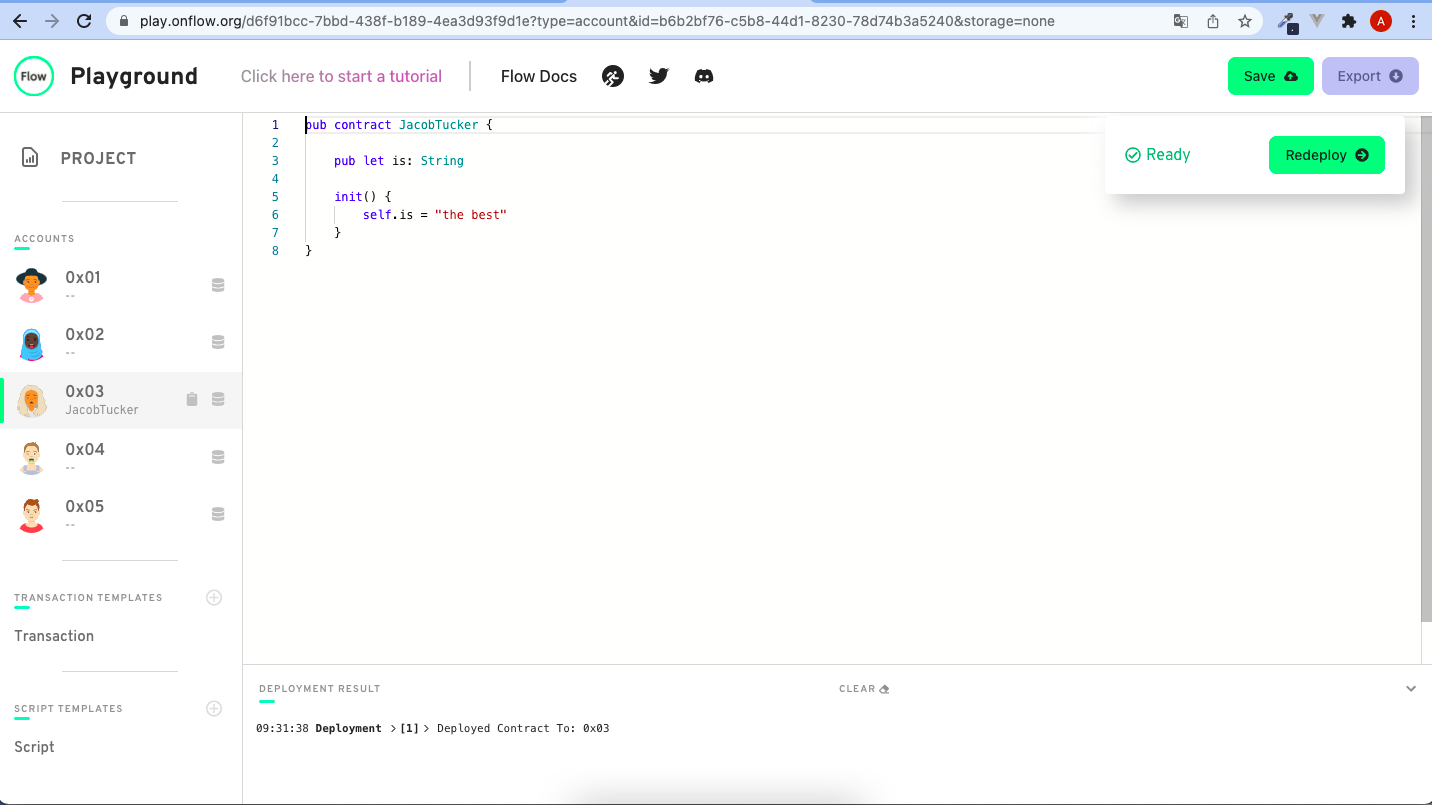
Task: Open storage icon for account 0x05
Action: pos(218,514)
